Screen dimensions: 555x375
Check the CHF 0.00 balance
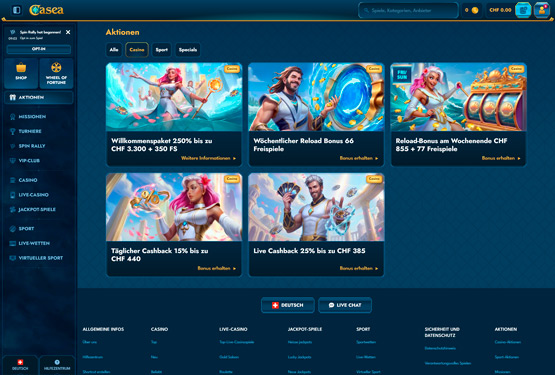(500, 10)
